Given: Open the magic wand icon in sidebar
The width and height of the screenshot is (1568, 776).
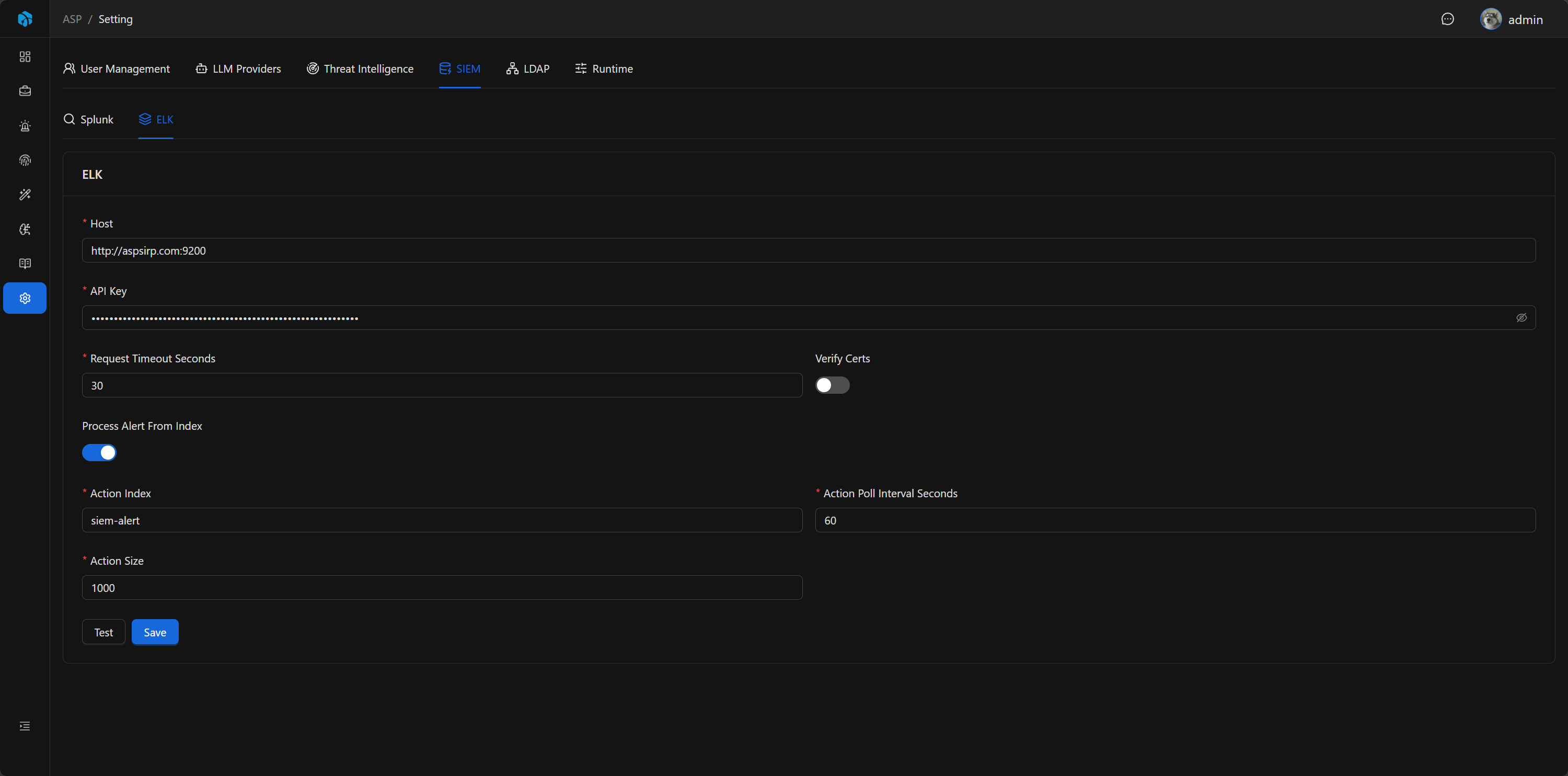Looking at the screenshot, I should coord(25,195).
